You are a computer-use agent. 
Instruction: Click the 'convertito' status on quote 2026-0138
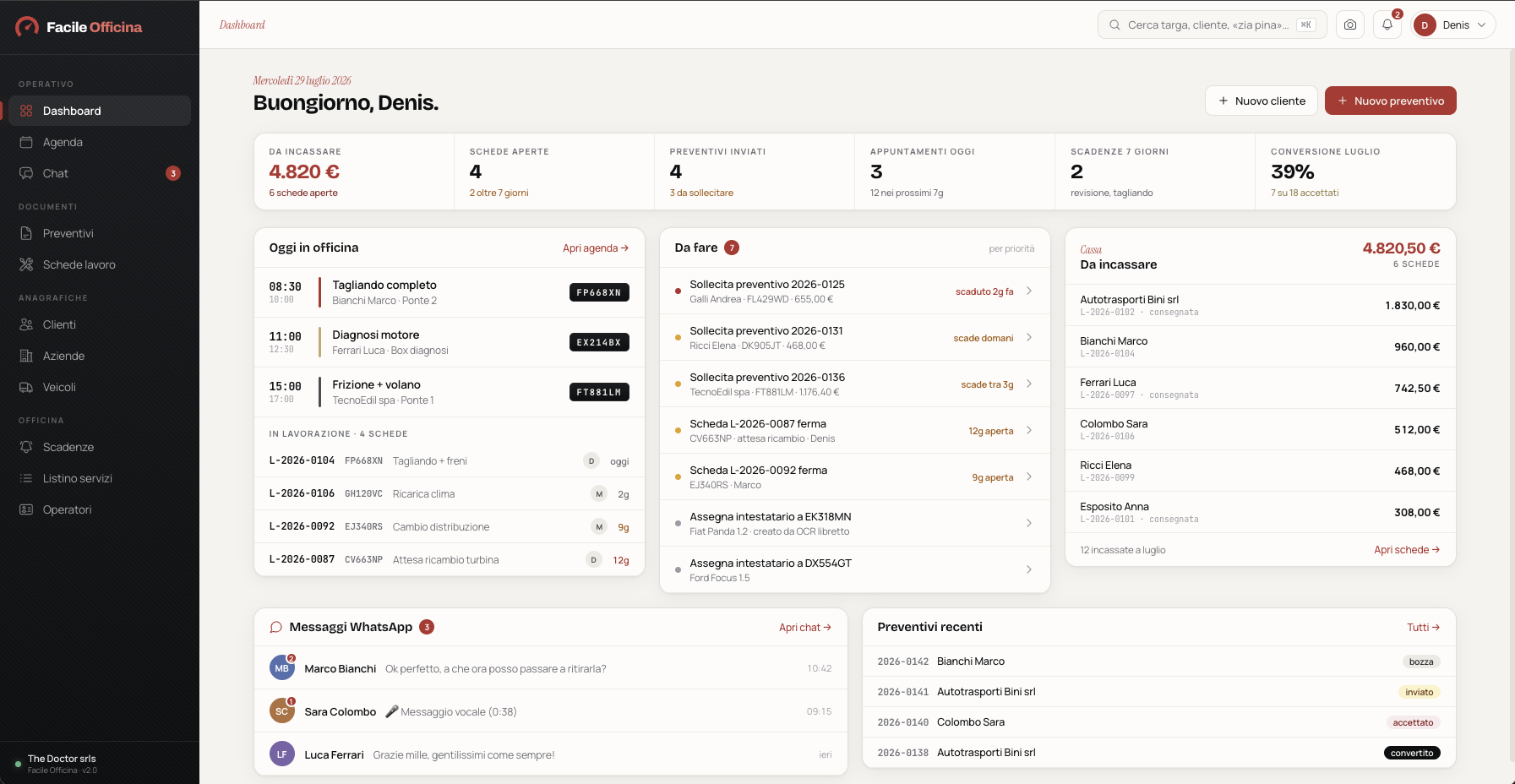pyautogui.click(x=1412, y=753)
